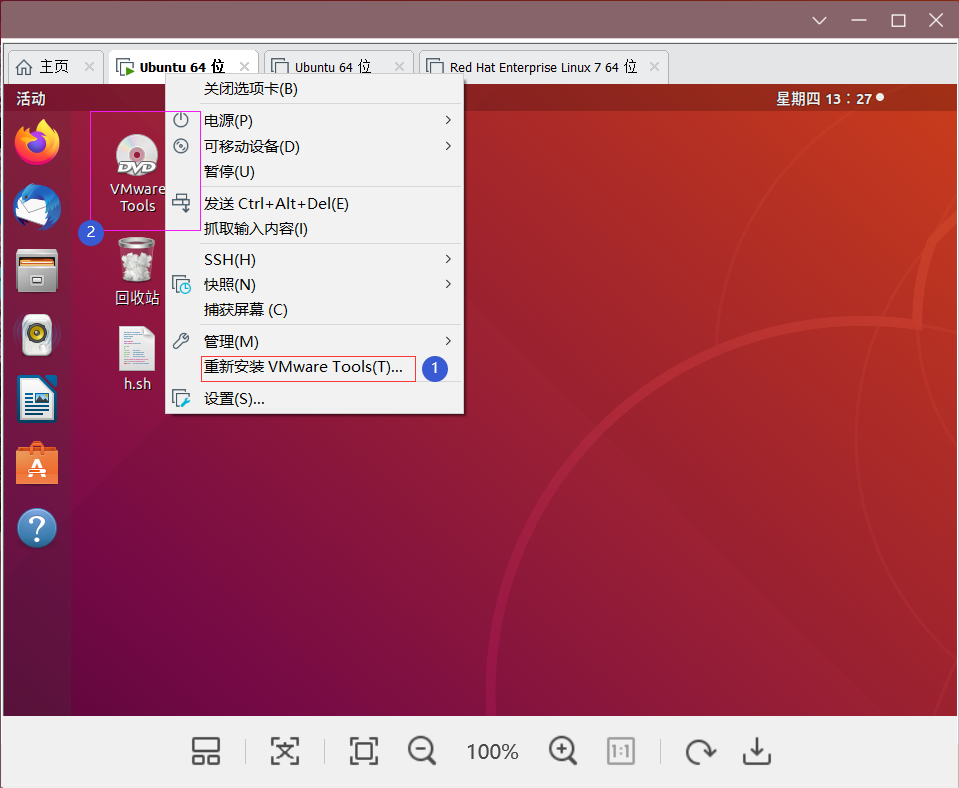This screenshot has width=959, height=788.
Task: Expand the 管理(M) submenu arrow
Action: pyautogui.click(x=448, y=341)
